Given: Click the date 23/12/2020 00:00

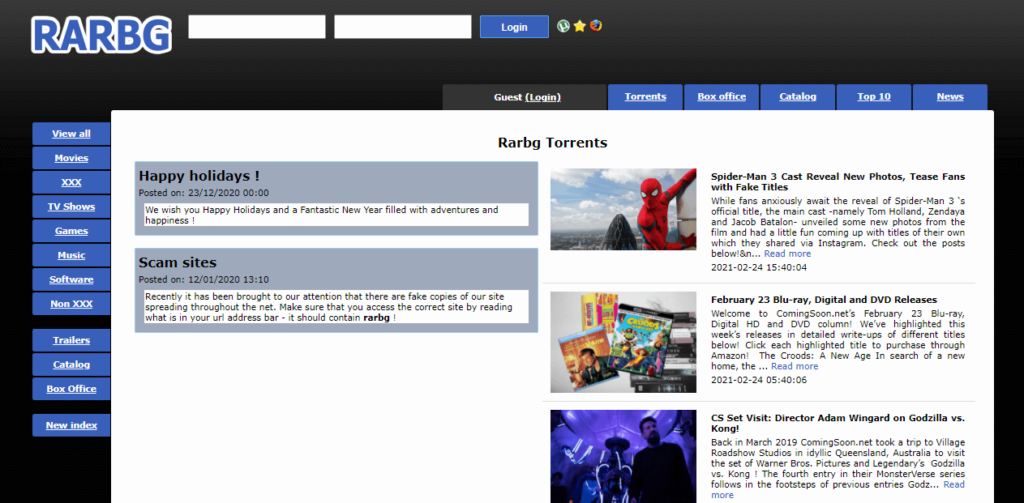Looking at the screenshot, I should click(228, 193).
